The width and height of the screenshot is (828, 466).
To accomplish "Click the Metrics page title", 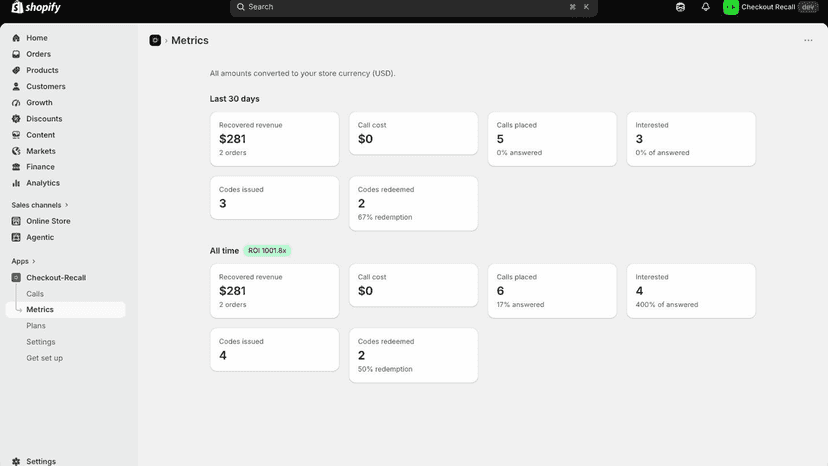I will click(190, 40).
